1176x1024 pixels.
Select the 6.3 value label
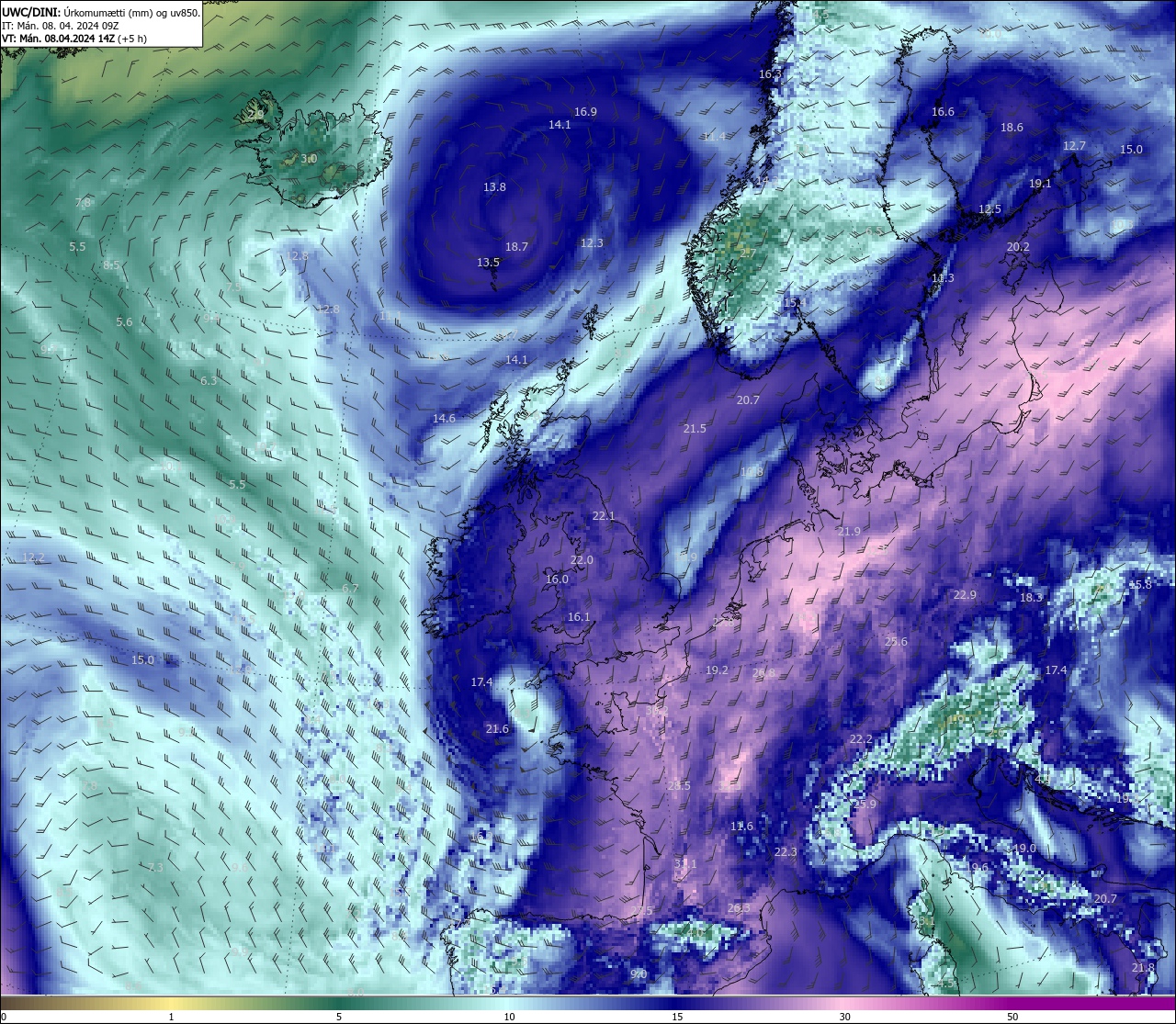[x=209, y=381]
